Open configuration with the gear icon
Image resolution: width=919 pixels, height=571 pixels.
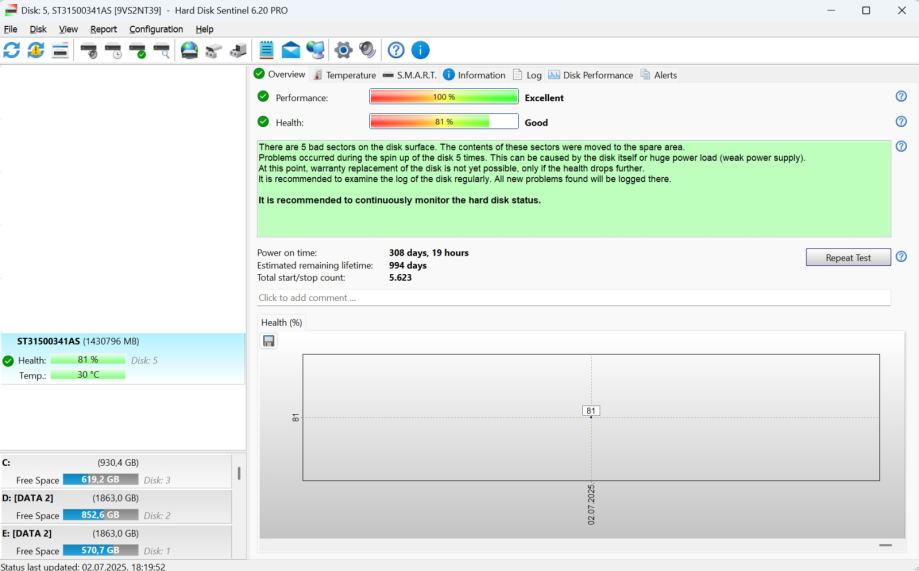343,50
